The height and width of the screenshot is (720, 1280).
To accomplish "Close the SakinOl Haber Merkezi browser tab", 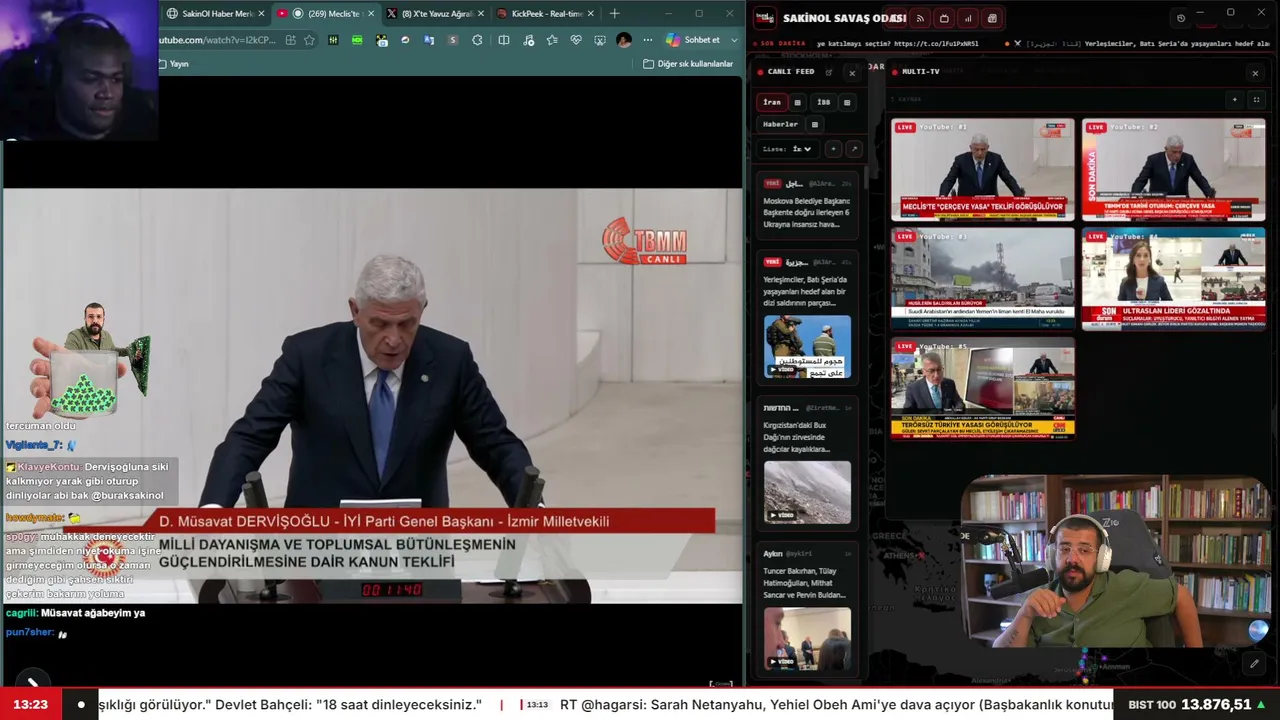I will click(262, 14).
